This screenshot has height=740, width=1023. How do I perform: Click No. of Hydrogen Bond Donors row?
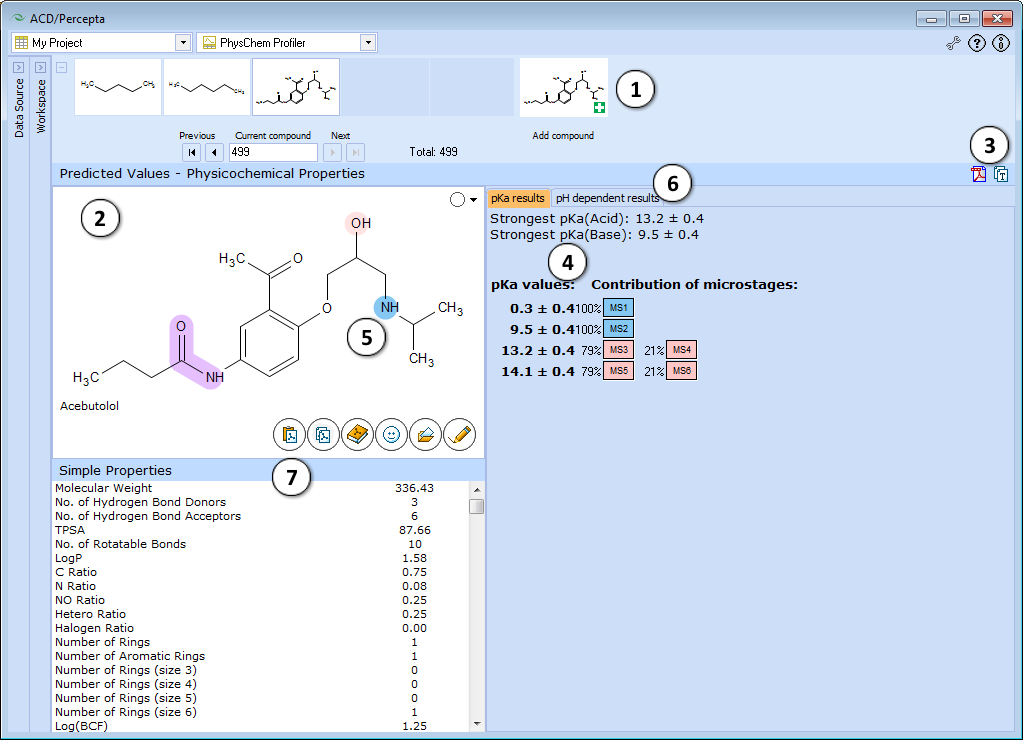click(260, 502)
